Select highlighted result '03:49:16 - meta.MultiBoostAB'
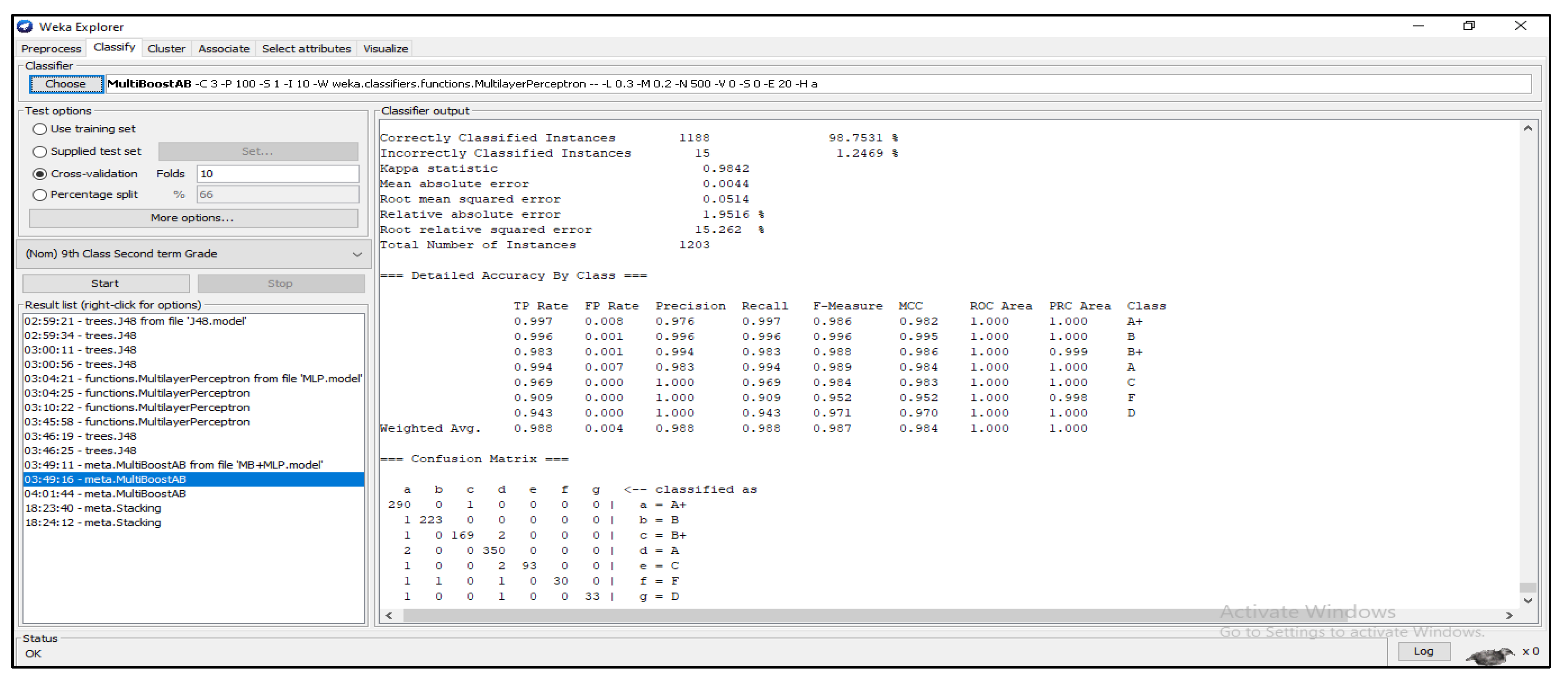 [x=193, y=480]
